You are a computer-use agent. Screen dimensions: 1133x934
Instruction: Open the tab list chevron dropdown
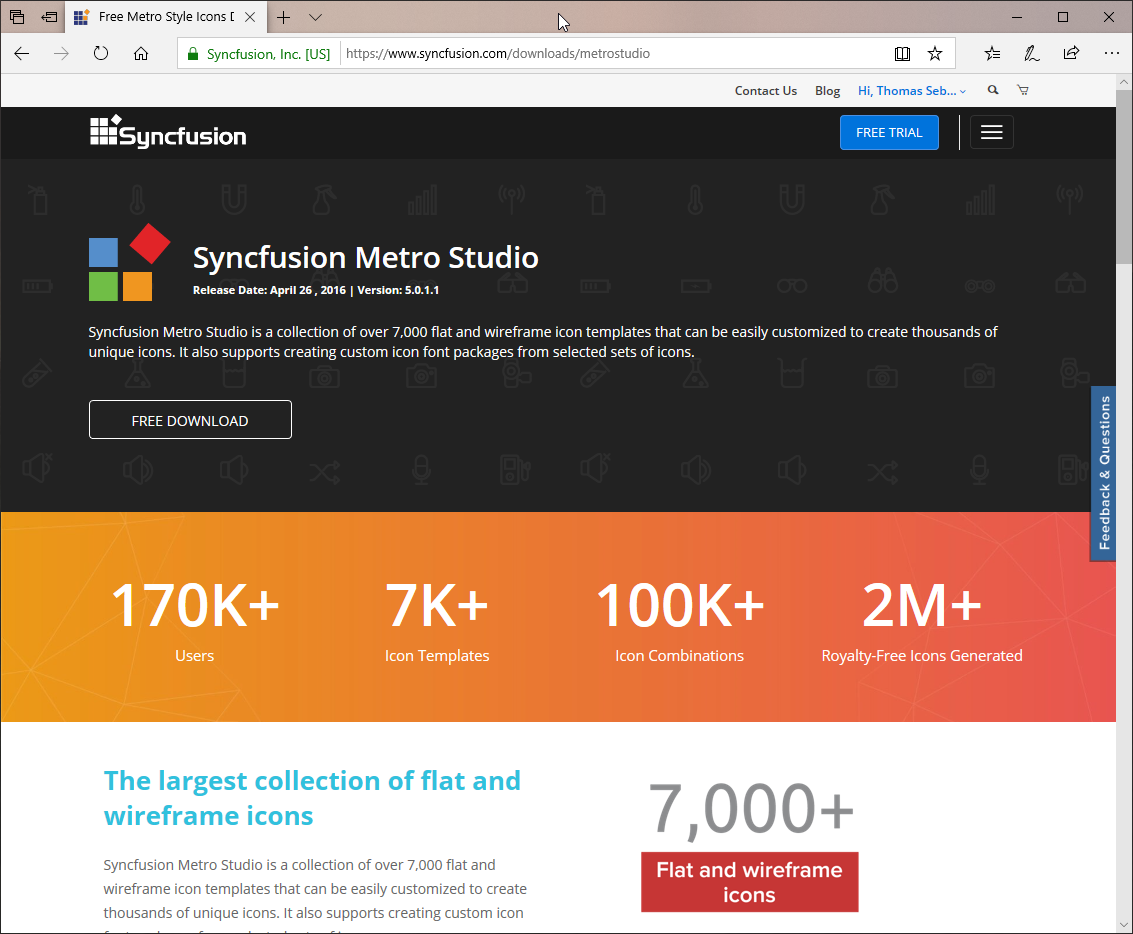(315, 17)
